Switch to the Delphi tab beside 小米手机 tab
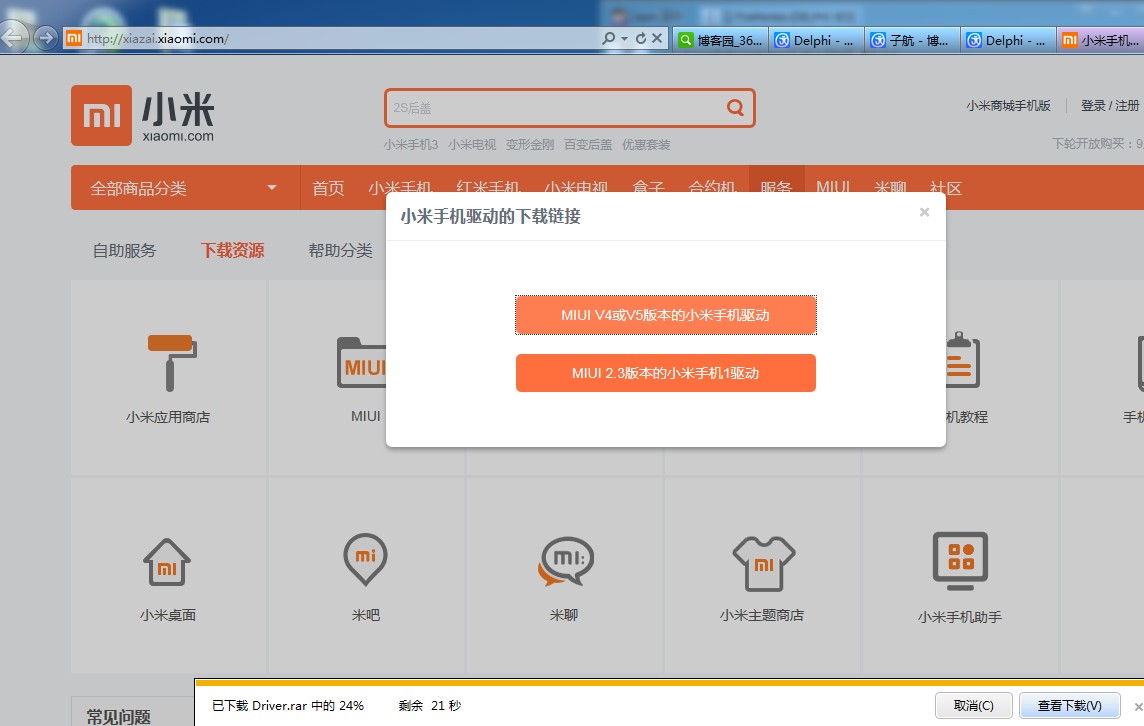The width and height of the screenshot is (1144, 726). click(x=1008, y=40)
